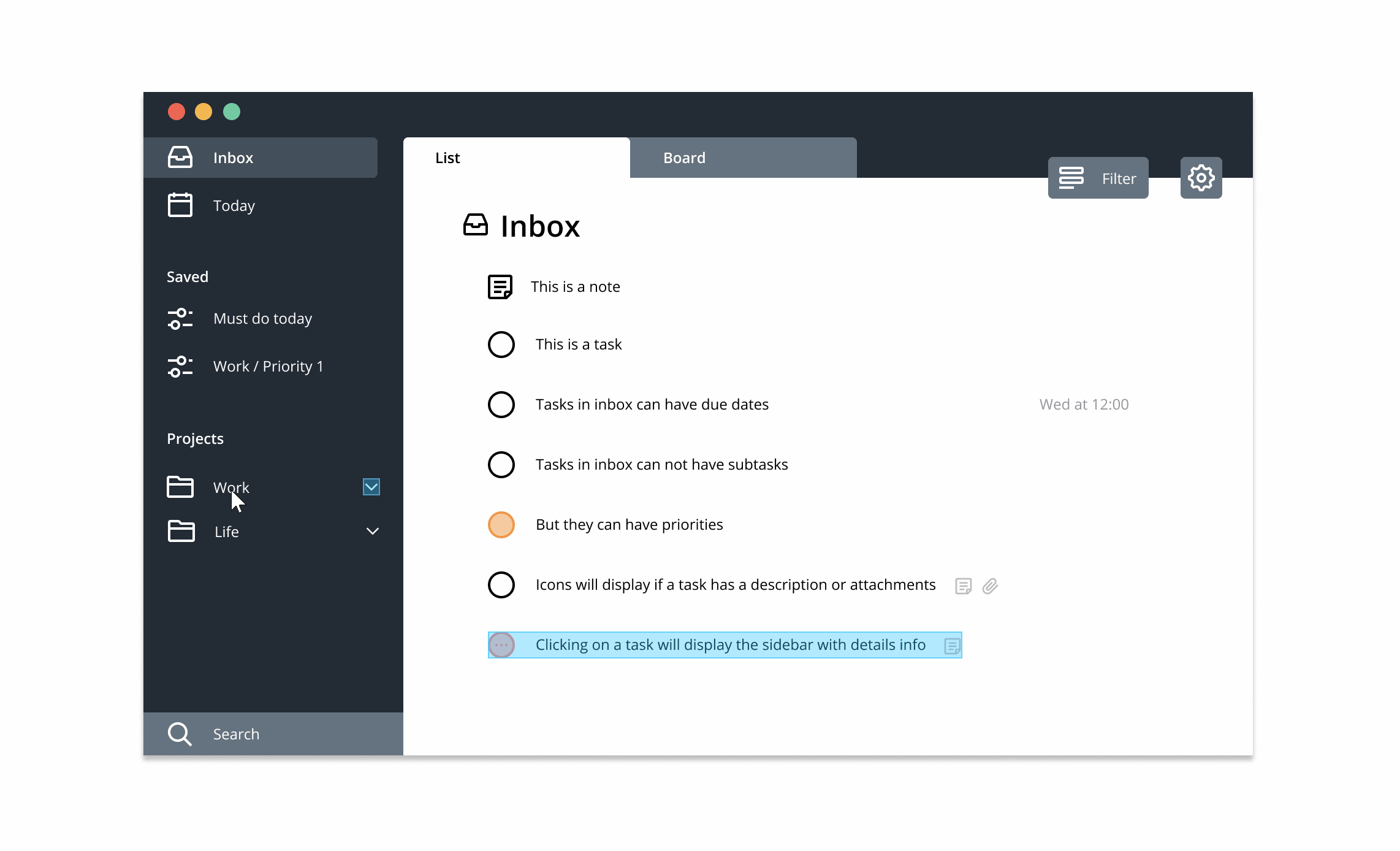
Task: Click the 'Wed at 12:00' due date
Action: (x=1084, y=405)
